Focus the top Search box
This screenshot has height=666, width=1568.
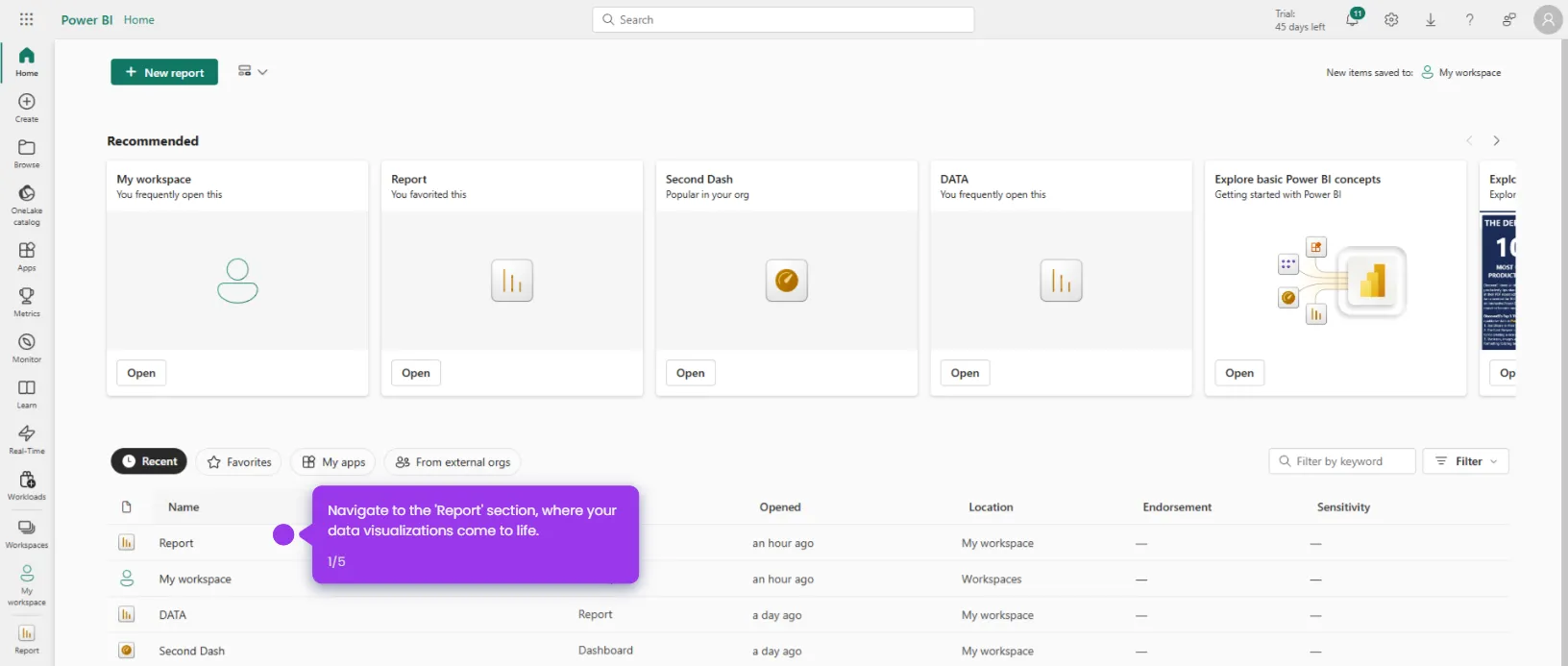[x=783, y=19]
